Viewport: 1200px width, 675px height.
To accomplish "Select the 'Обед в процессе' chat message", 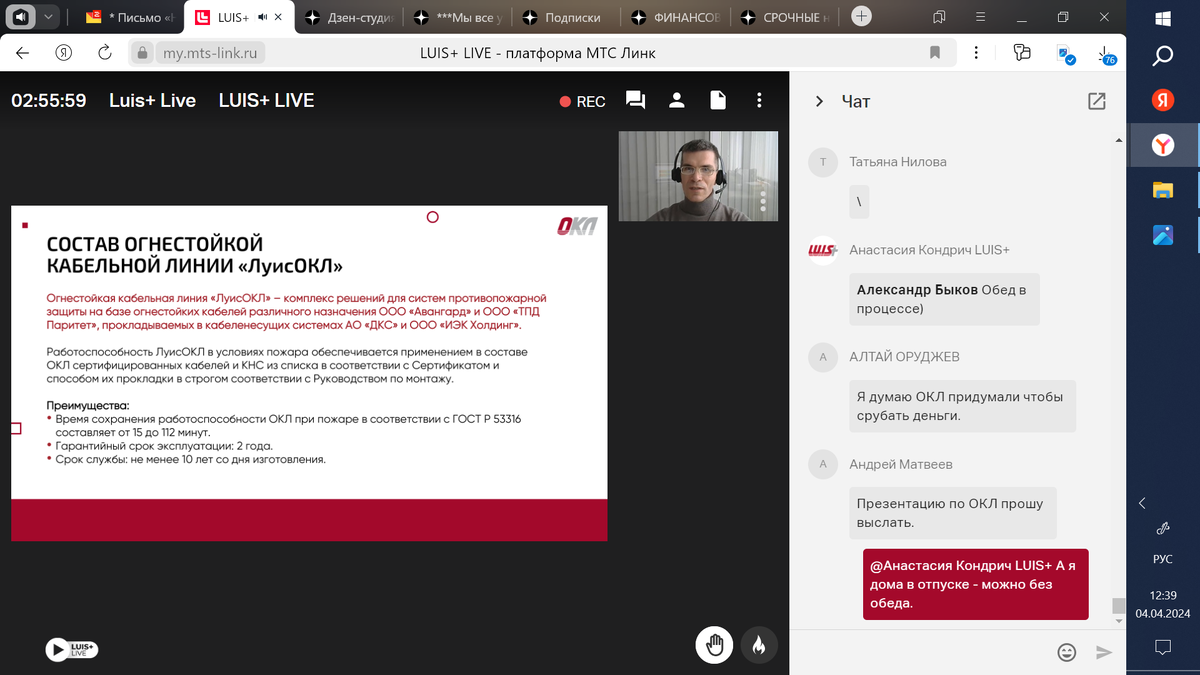I will [x=944, y=299].
